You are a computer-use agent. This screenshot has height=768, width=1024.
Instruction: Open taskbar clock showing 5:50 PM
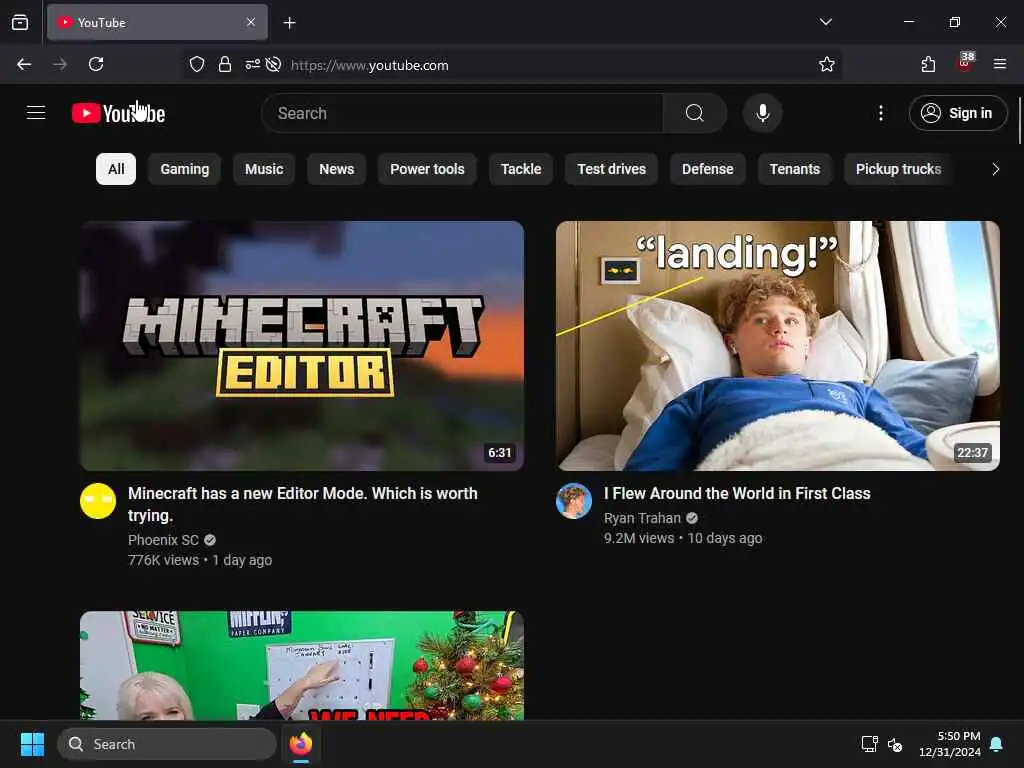(x=950, y=744)
